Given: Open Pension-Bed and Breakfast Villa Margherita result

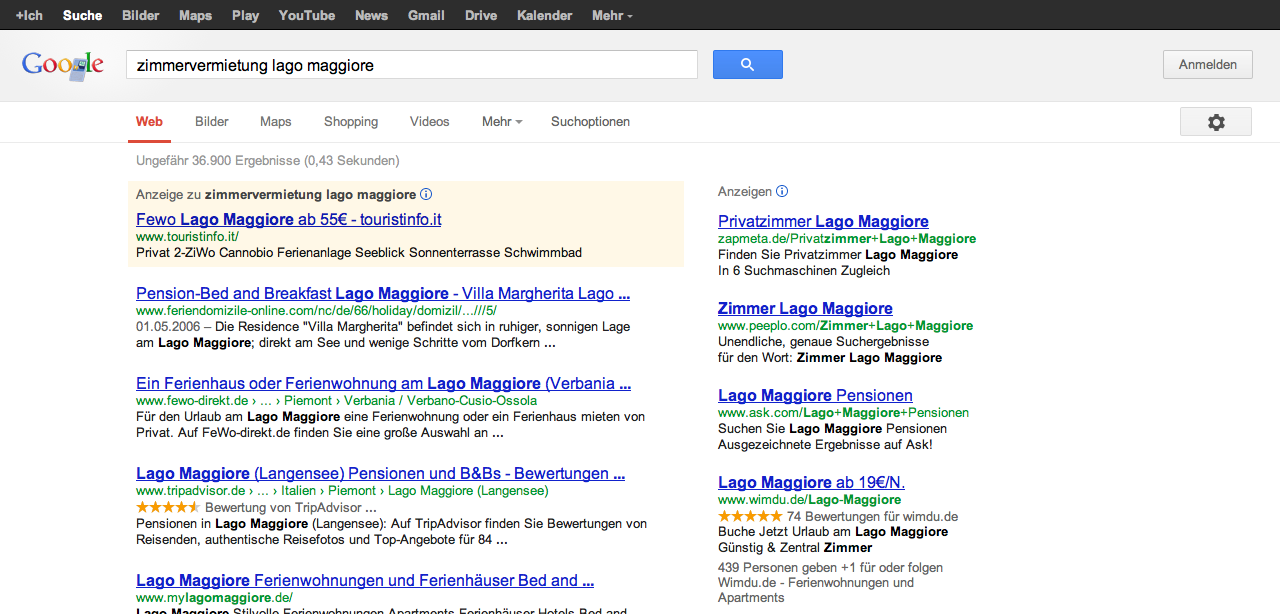Looking at the screenshot, I should tap(382, 294).
